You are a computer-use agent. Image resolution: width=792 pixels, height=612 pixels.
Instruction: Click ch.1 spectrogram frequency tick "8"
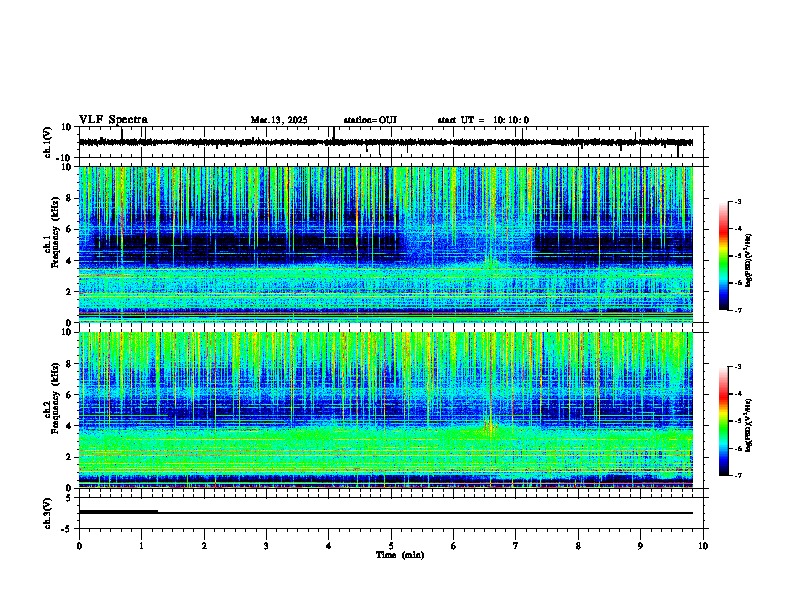tap(70, 198)
